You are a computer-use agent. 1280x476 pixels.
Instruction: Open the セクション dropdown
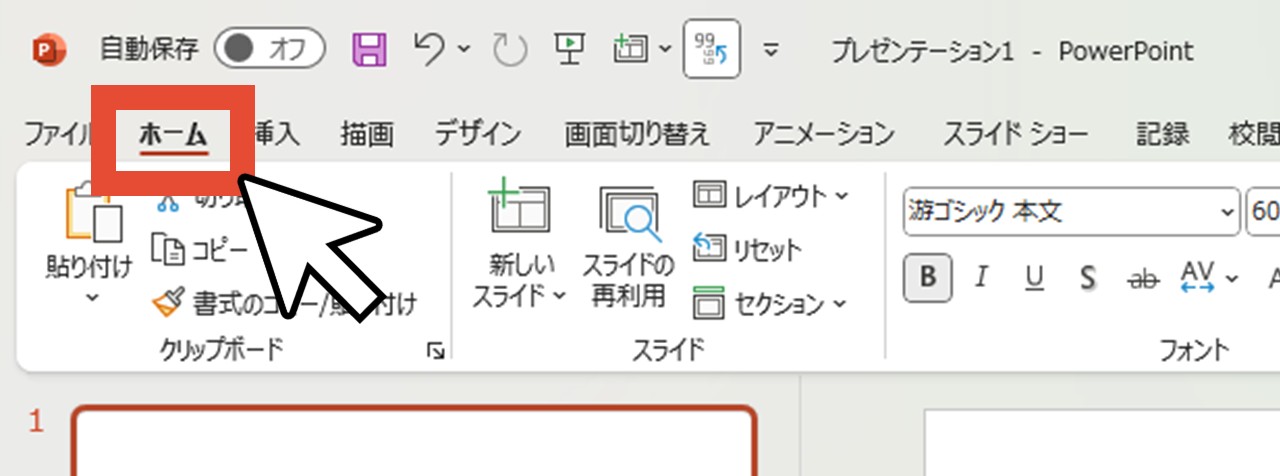[x=770, y=302]
